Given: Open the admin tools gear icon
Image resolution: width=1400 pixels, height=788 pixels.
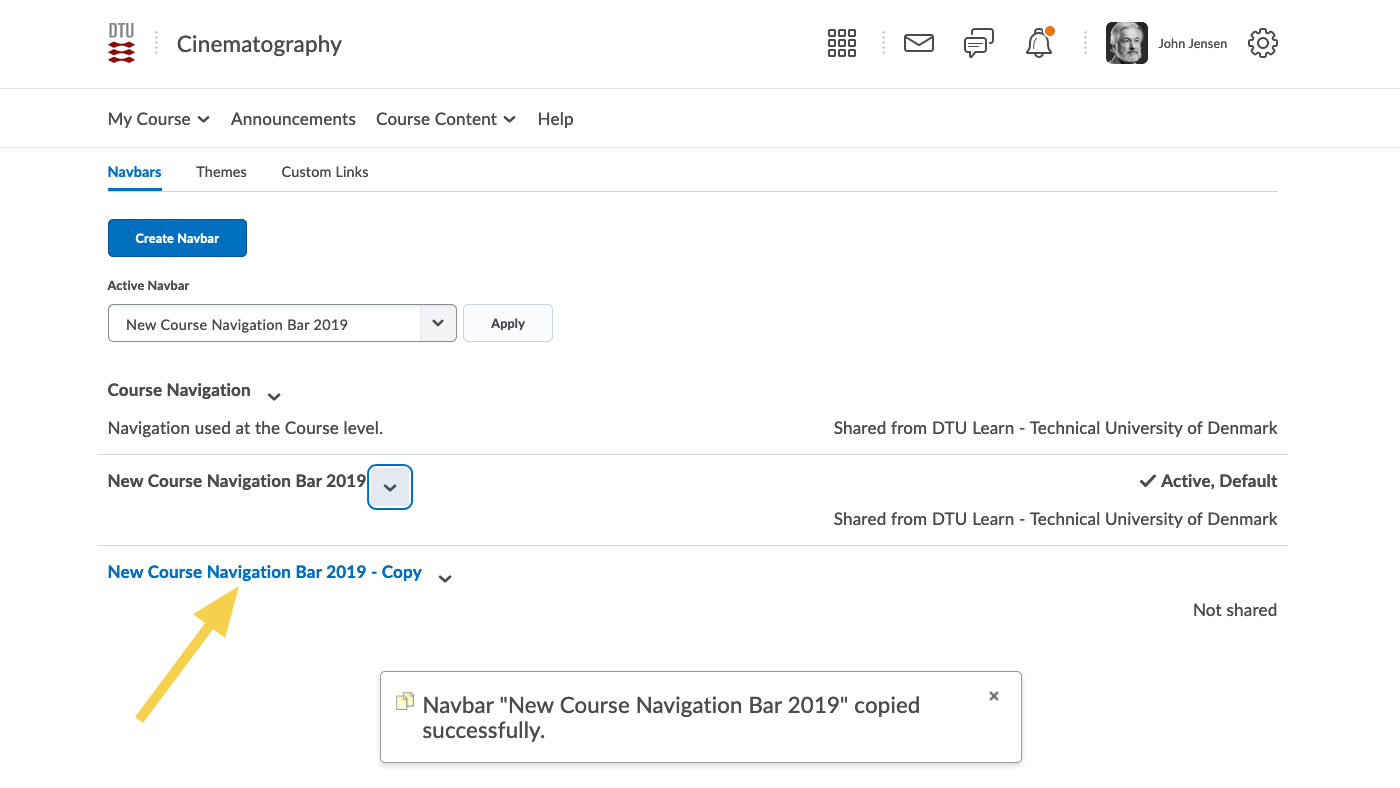Looking at the screenshot, I should point(1263,43).
